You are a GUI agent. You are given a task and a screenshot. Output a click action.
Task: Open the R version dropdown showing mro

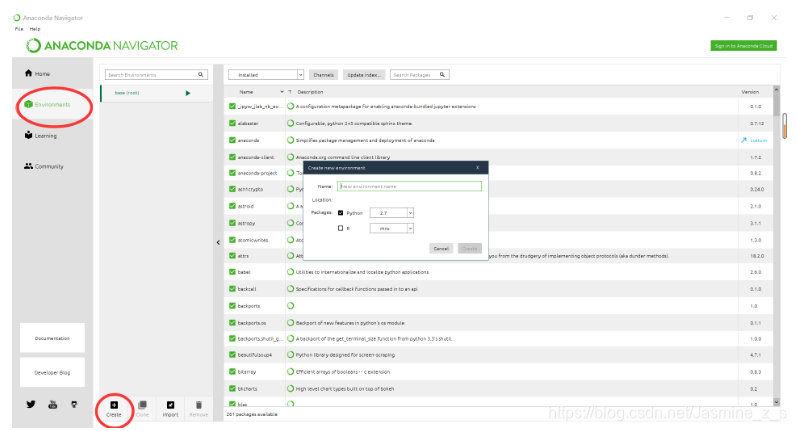coord(391,228)
